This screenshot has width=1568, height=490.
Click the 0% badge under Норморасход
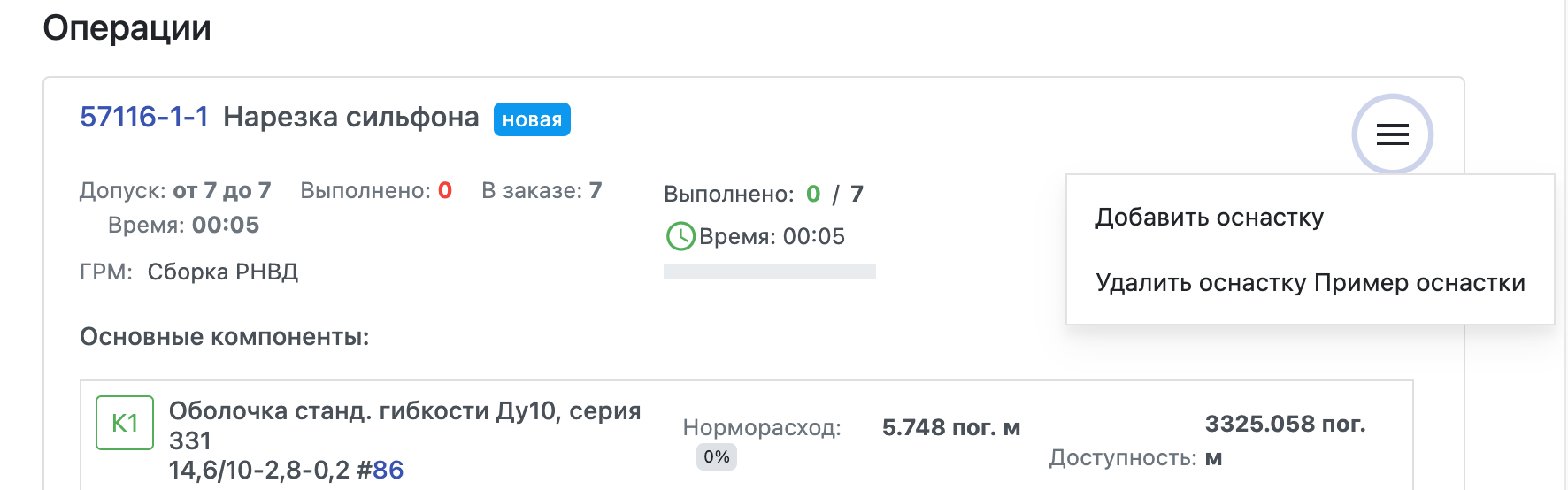pyautogui.click(x=717, y=457)
